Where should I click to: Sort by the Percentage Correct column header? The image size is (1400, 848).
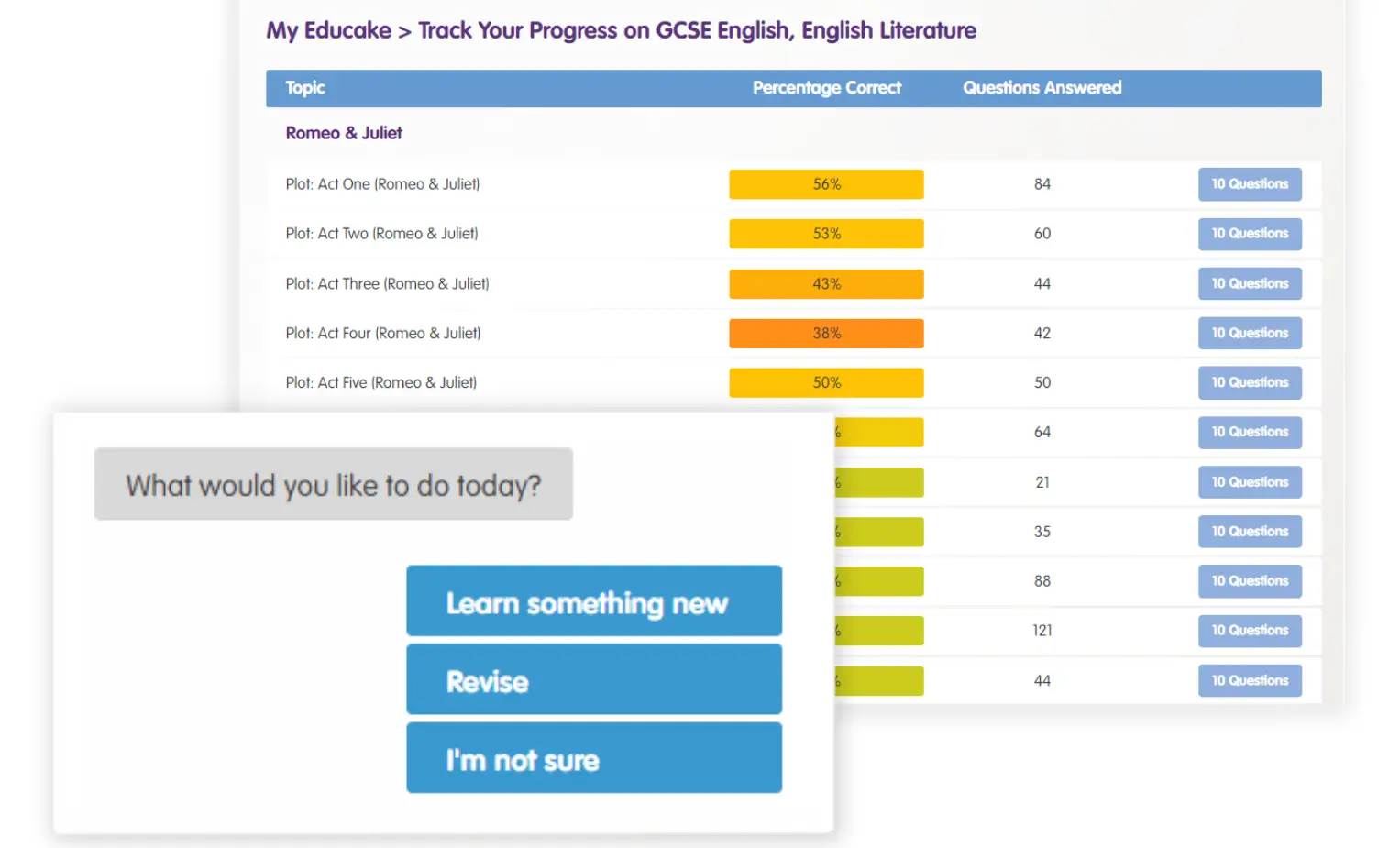point(826,87)
